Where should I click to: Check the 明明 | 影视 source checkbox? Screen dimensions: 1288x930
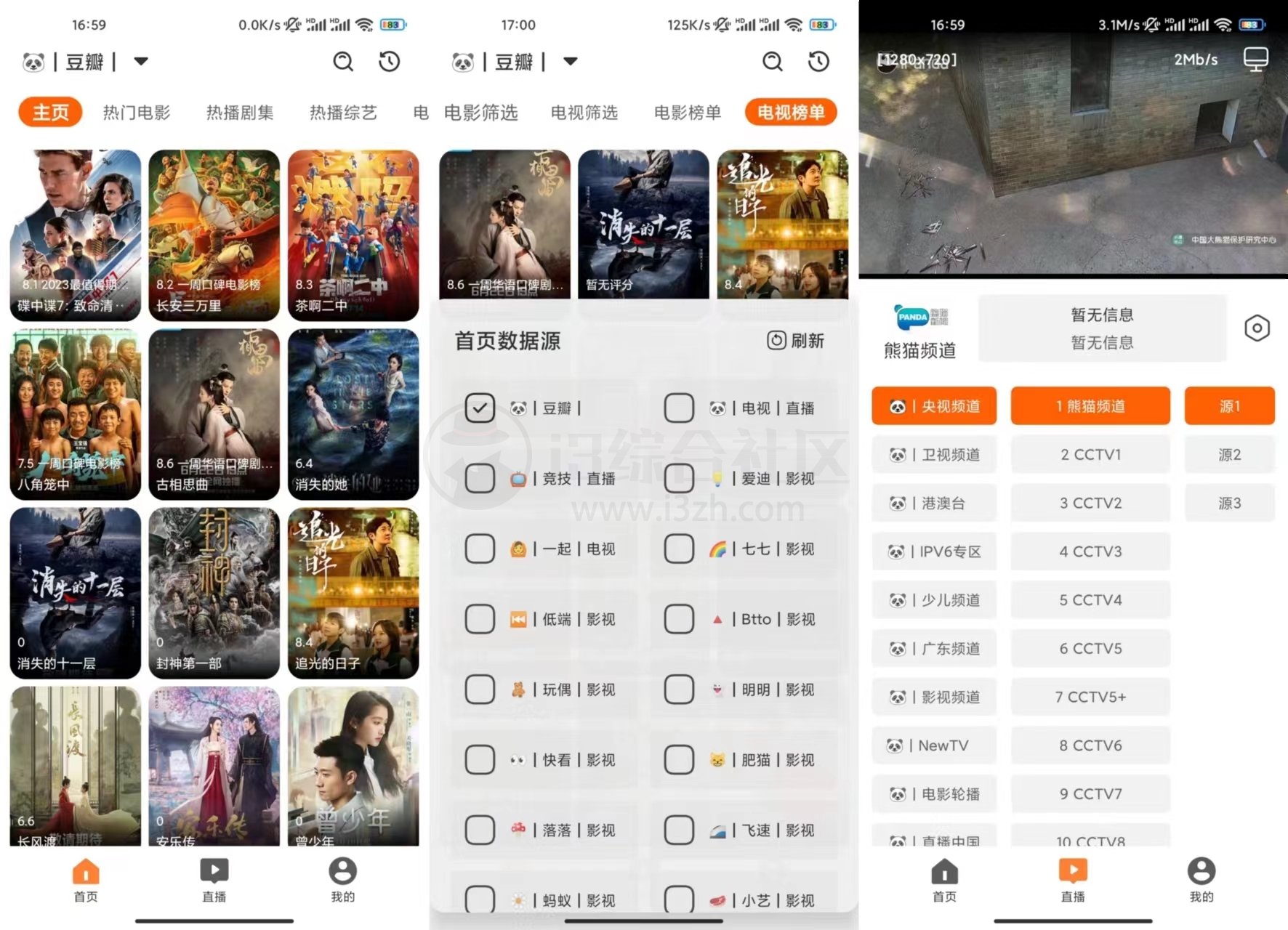click(679, 690)
